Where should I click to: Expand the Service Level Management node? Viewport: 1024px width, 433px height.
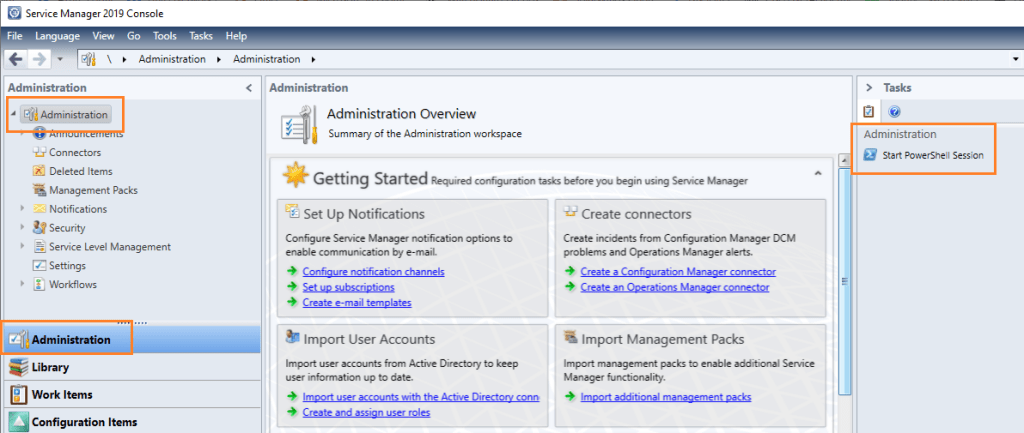[x=23, y=247]
